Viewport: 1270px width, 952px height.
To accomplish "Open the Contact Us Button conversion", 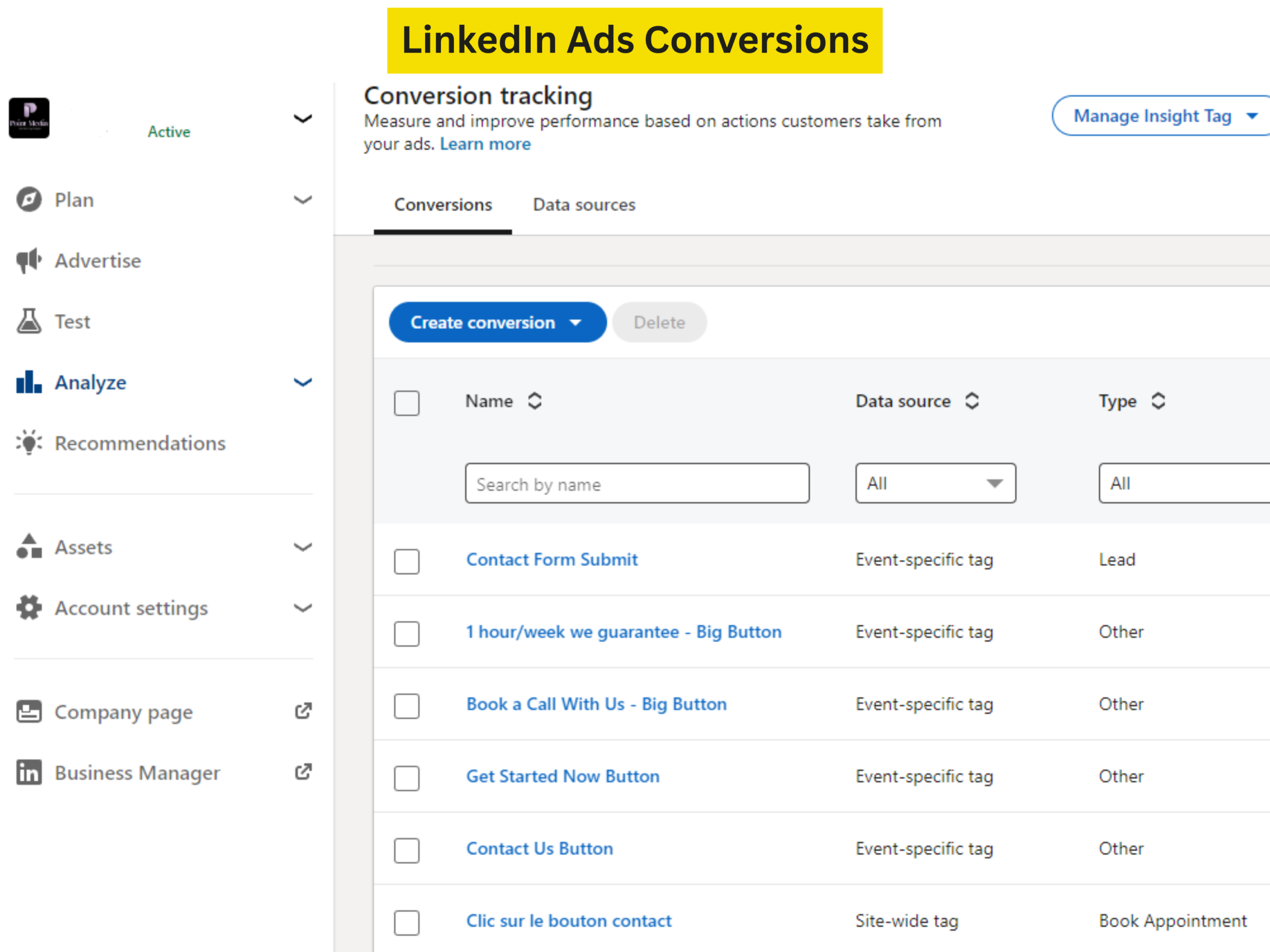I will tap(539, 848).
